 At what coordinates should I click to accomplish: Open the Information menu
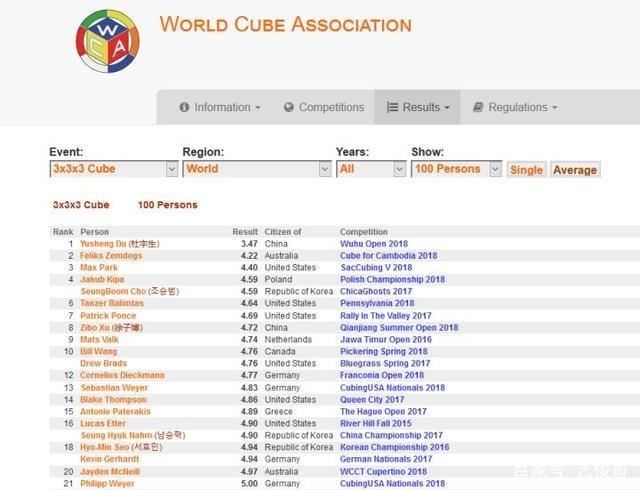pyautogui.click(x=220, y=107)
